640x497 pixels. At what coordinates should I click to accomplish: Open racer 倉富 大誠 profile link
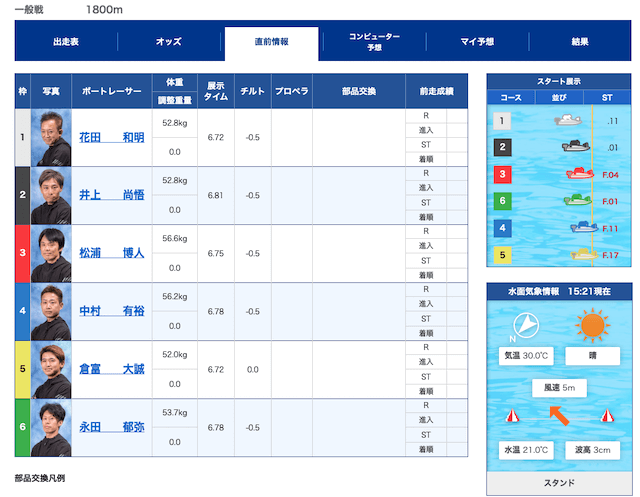pos(112,369)
